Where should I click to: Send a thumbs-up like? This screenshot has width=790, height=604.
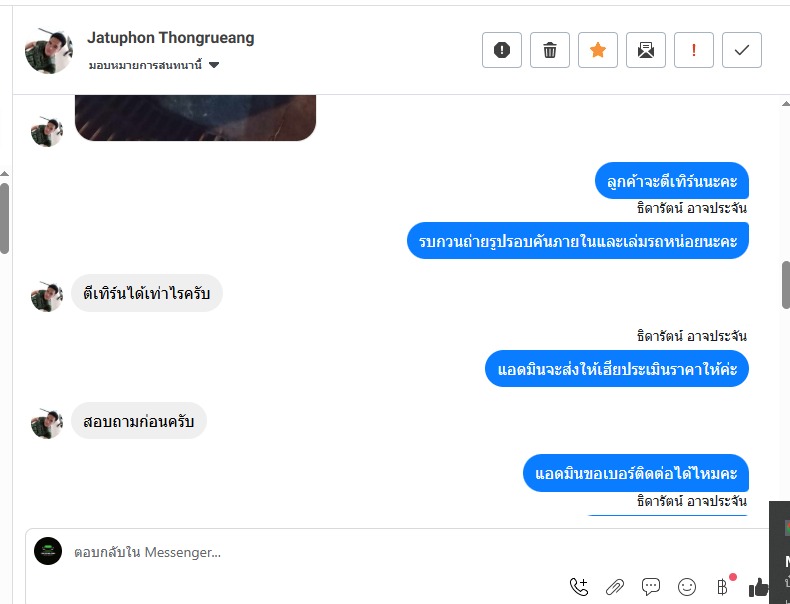758,587
